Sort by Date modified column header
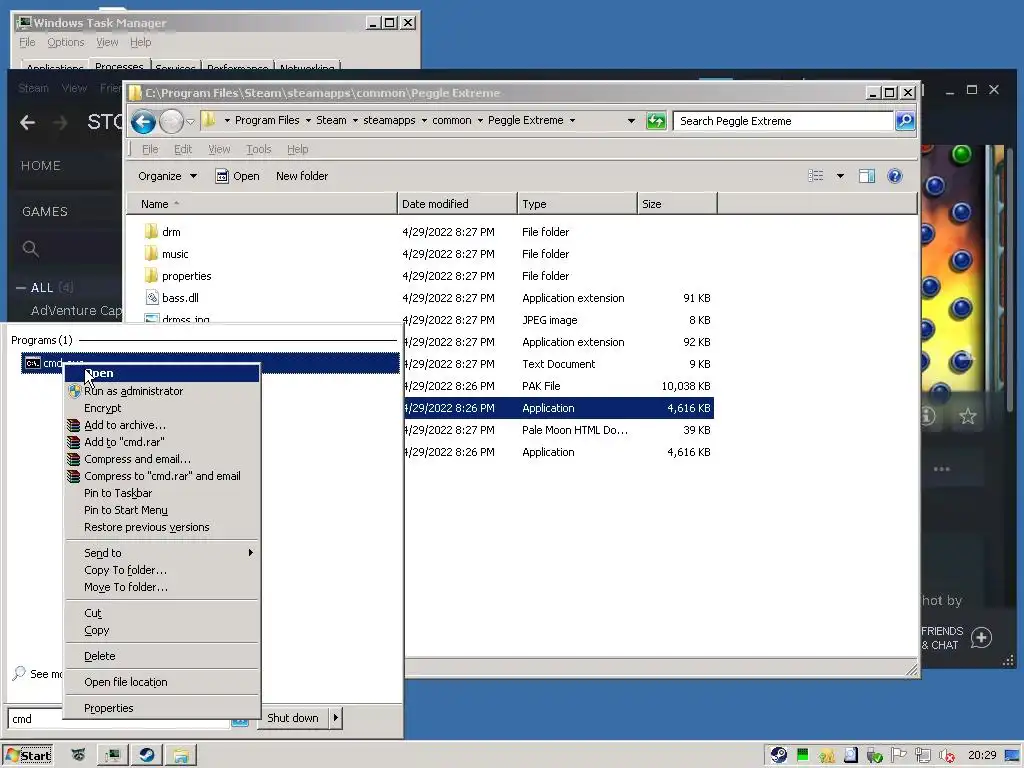 click(x=457, y=204)
